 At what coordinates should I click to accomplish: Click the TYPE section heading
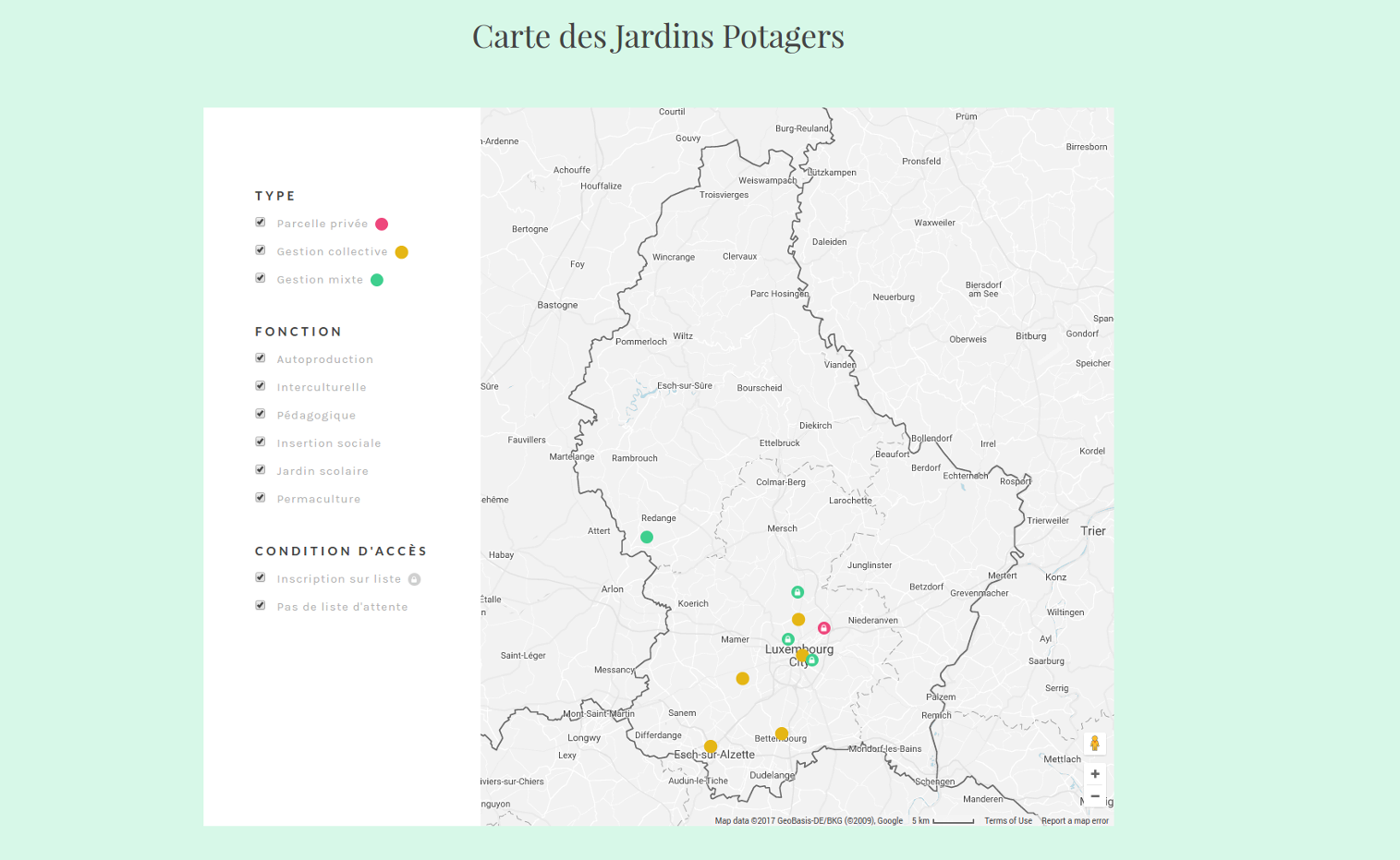click(x=275, y=196)
